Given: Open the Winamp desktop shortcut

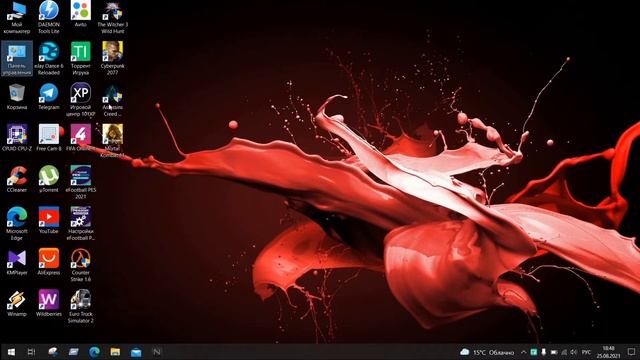Looking at the screenshot, I should 17,304.
